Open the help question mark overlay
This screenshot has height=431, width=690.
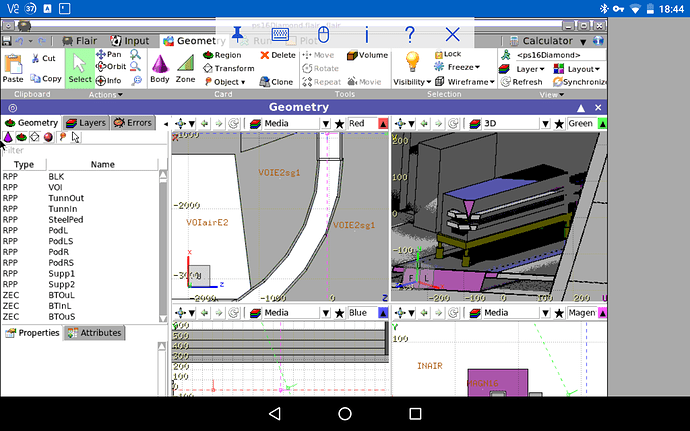coord(410,34)
